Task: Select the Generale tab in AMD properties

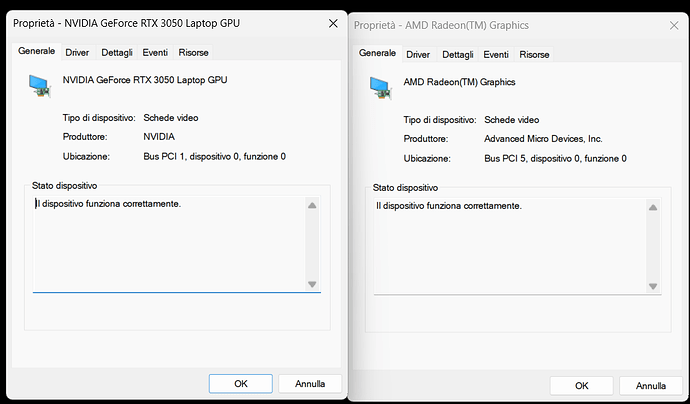Action: [377, 53]
